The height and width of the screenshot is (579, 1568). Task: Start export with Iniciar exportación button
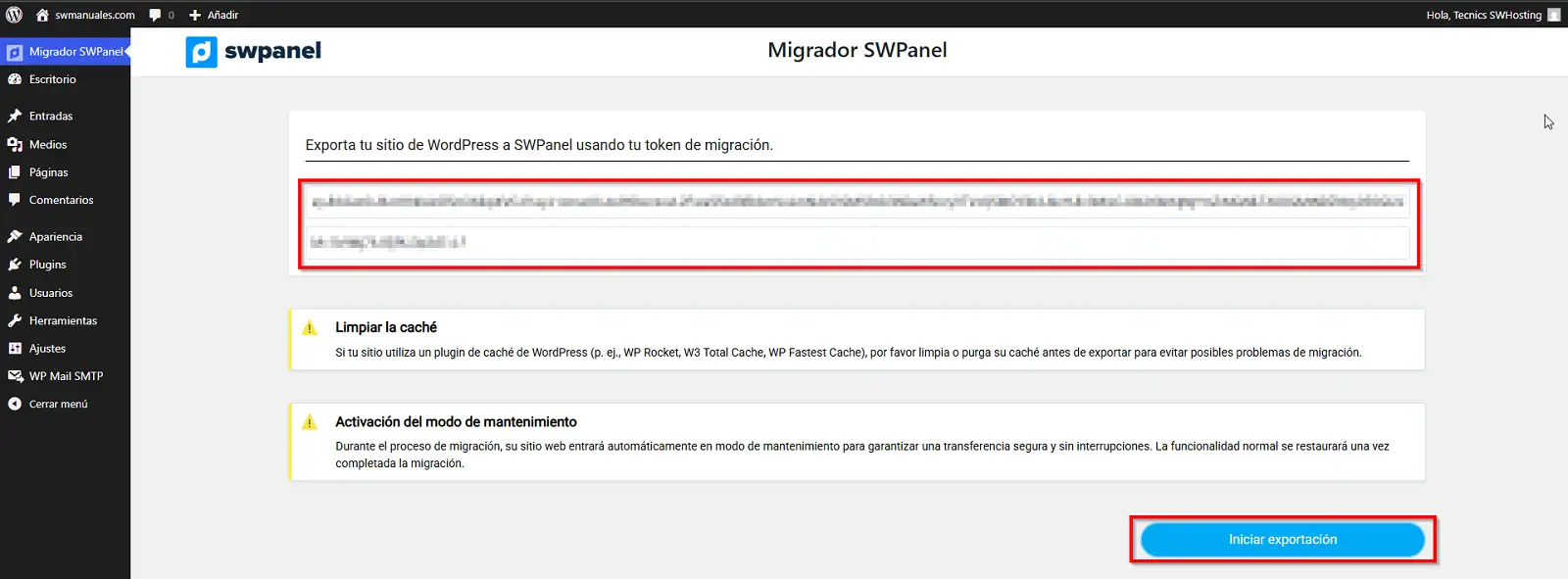point(1283,540)
